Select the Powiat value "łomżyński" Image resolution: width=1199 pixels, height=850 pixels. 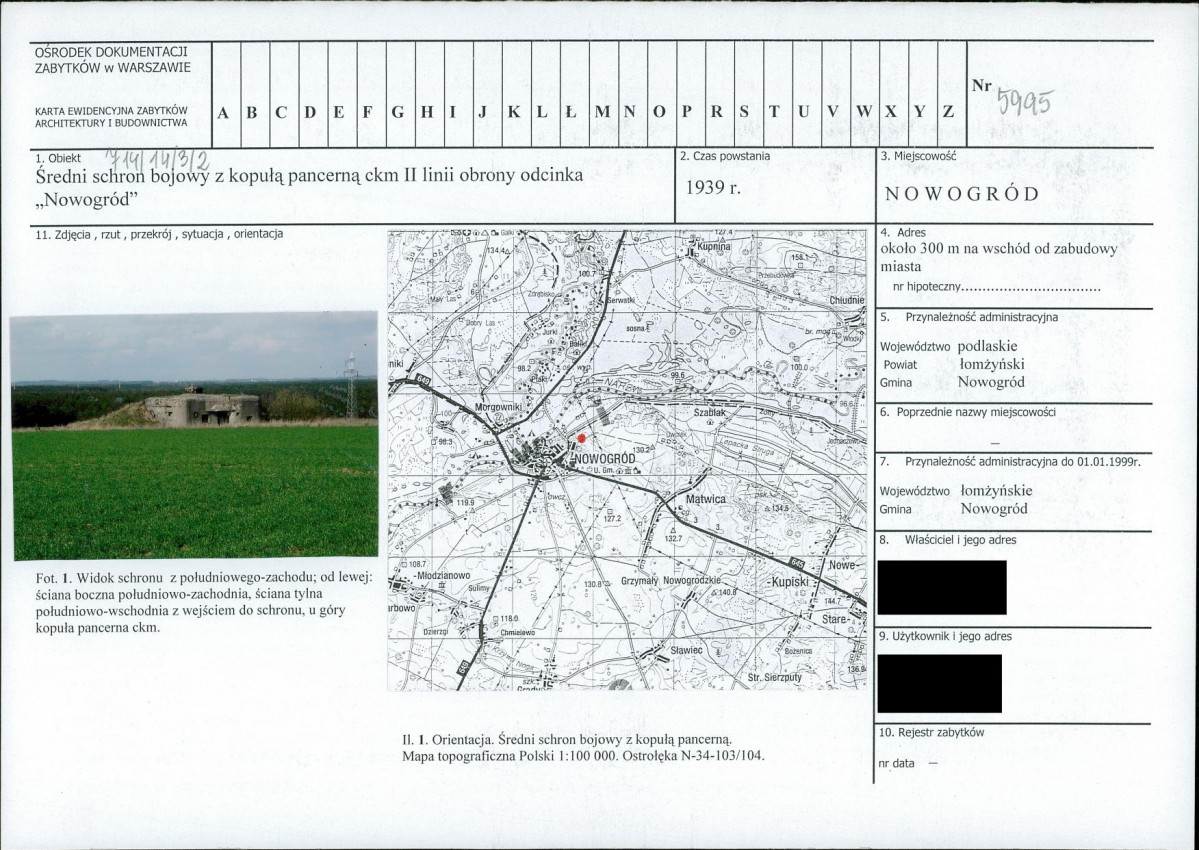(x=992, y=365)
